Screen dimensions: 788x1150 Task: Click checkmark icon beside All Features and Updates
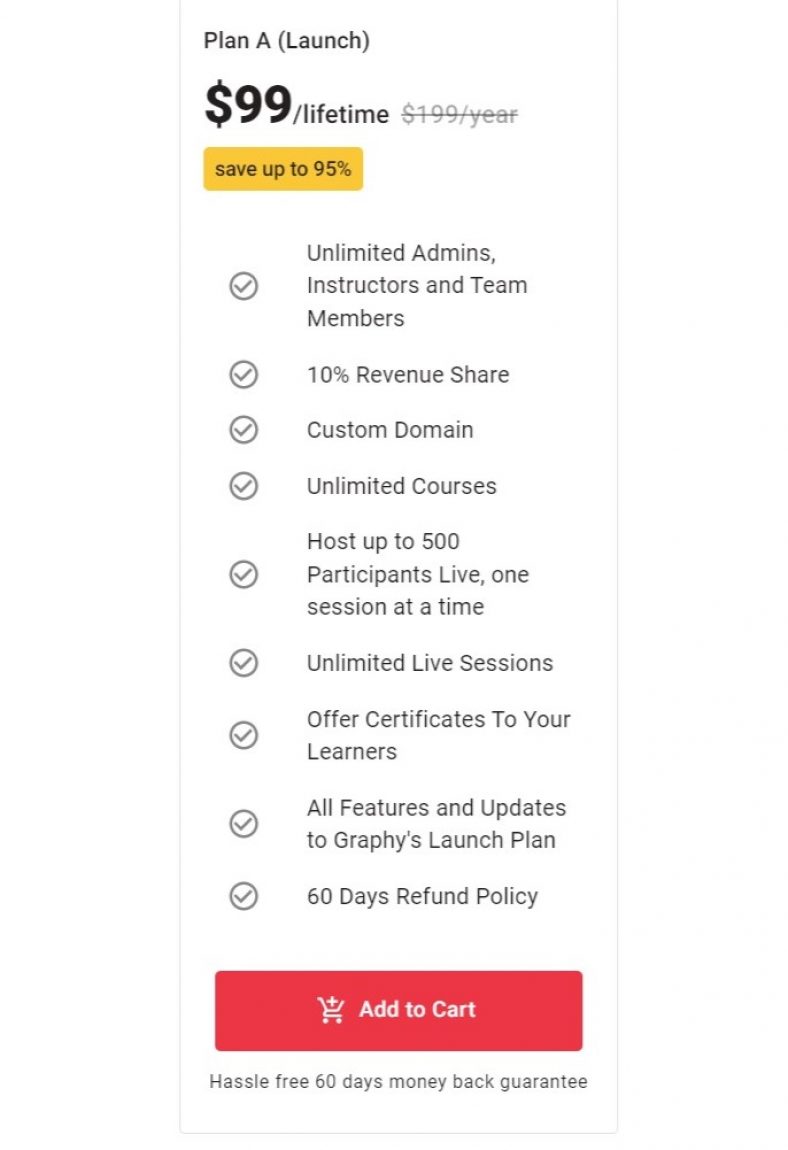click(244, 823)
